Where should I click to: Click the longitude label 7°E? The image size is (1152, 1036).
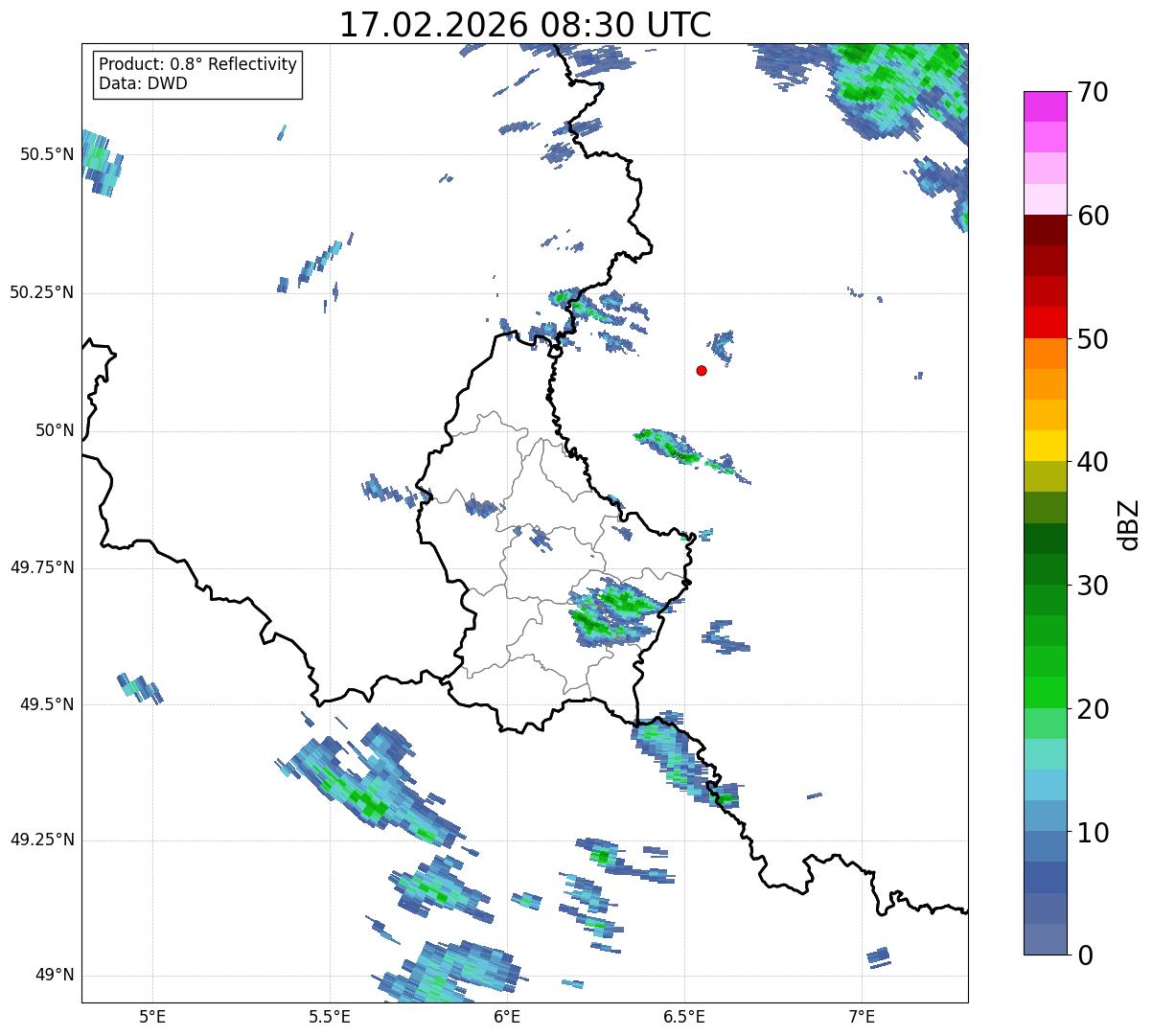pos(862,1016)
